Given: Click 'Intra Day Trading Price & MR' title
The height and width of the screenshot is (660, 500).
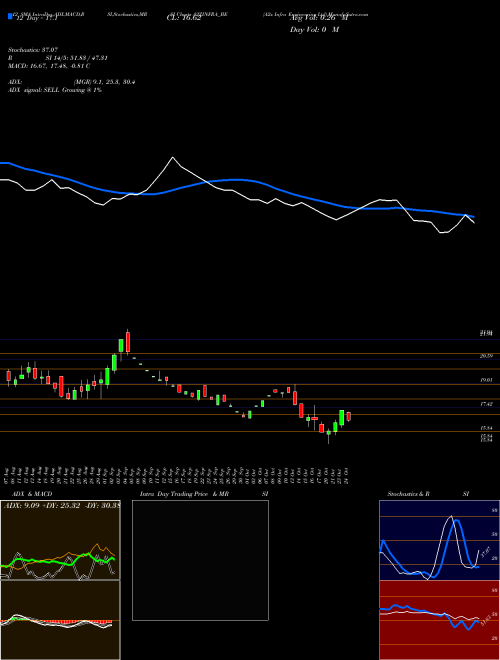Looking at the screenshot, I should pyautogui.click(x=185, y=494).
